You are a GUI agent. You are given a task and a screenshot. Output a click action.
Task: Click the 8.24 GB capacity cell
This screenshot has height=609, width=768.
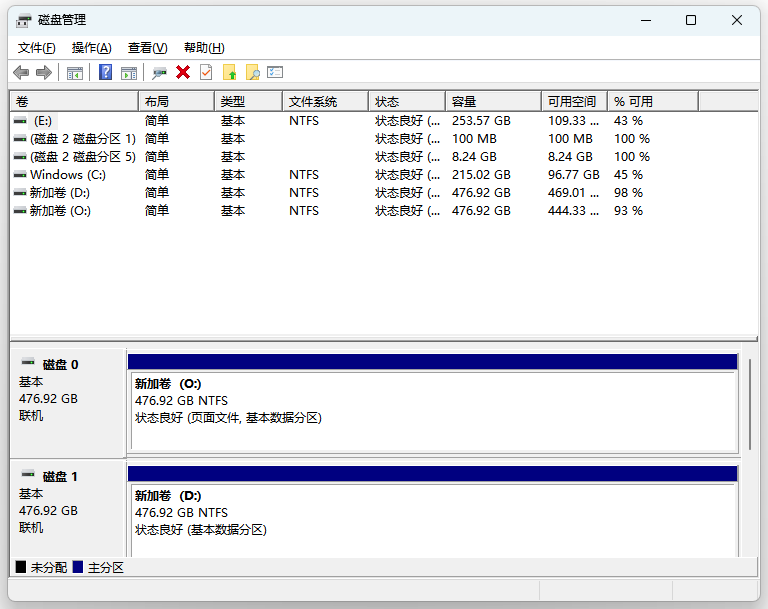(474, 157)
